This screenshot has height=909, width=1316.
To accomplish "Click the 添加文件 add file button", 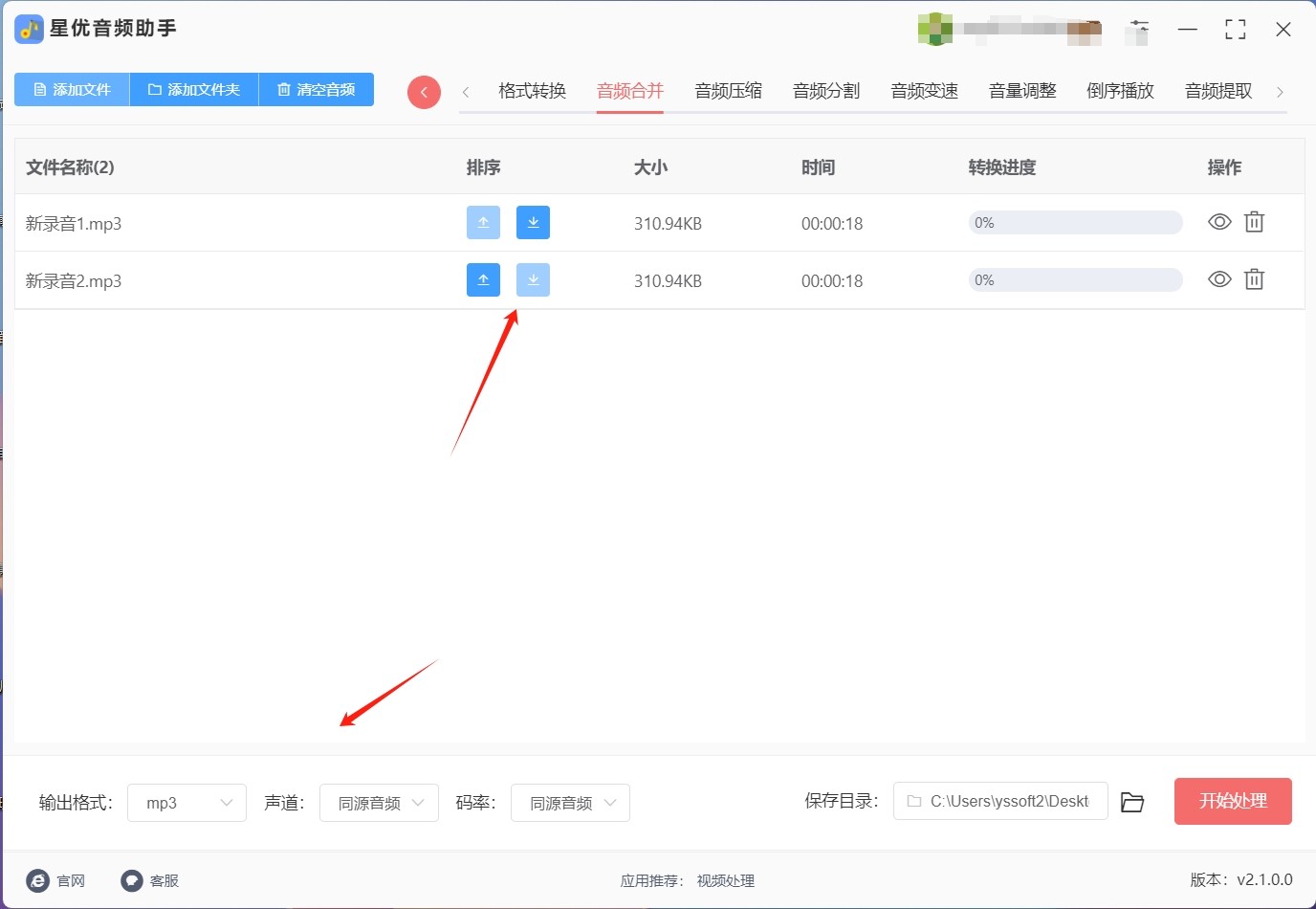I will [72, 89].
